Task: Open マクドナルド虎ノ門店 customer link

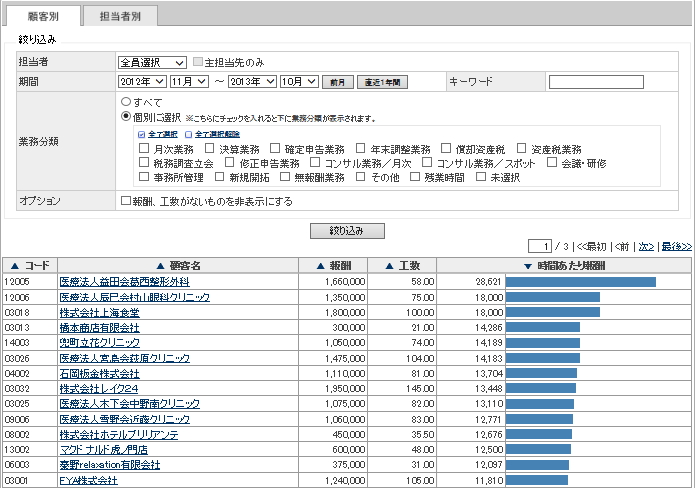Action: (104, 449)
